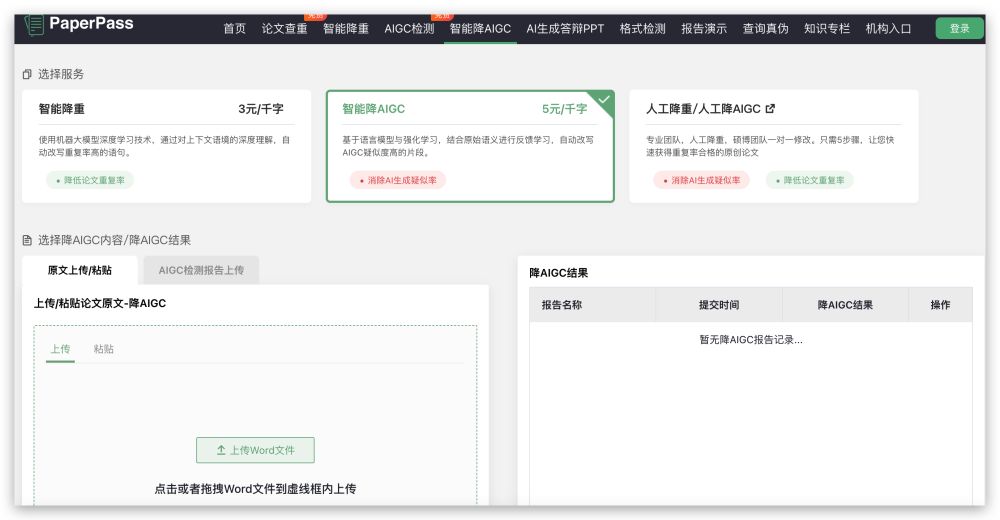The height and width of the screenshot is (520, 1000).
Task: Go to 论文查重 in top navigation
Action: point(284,29)
